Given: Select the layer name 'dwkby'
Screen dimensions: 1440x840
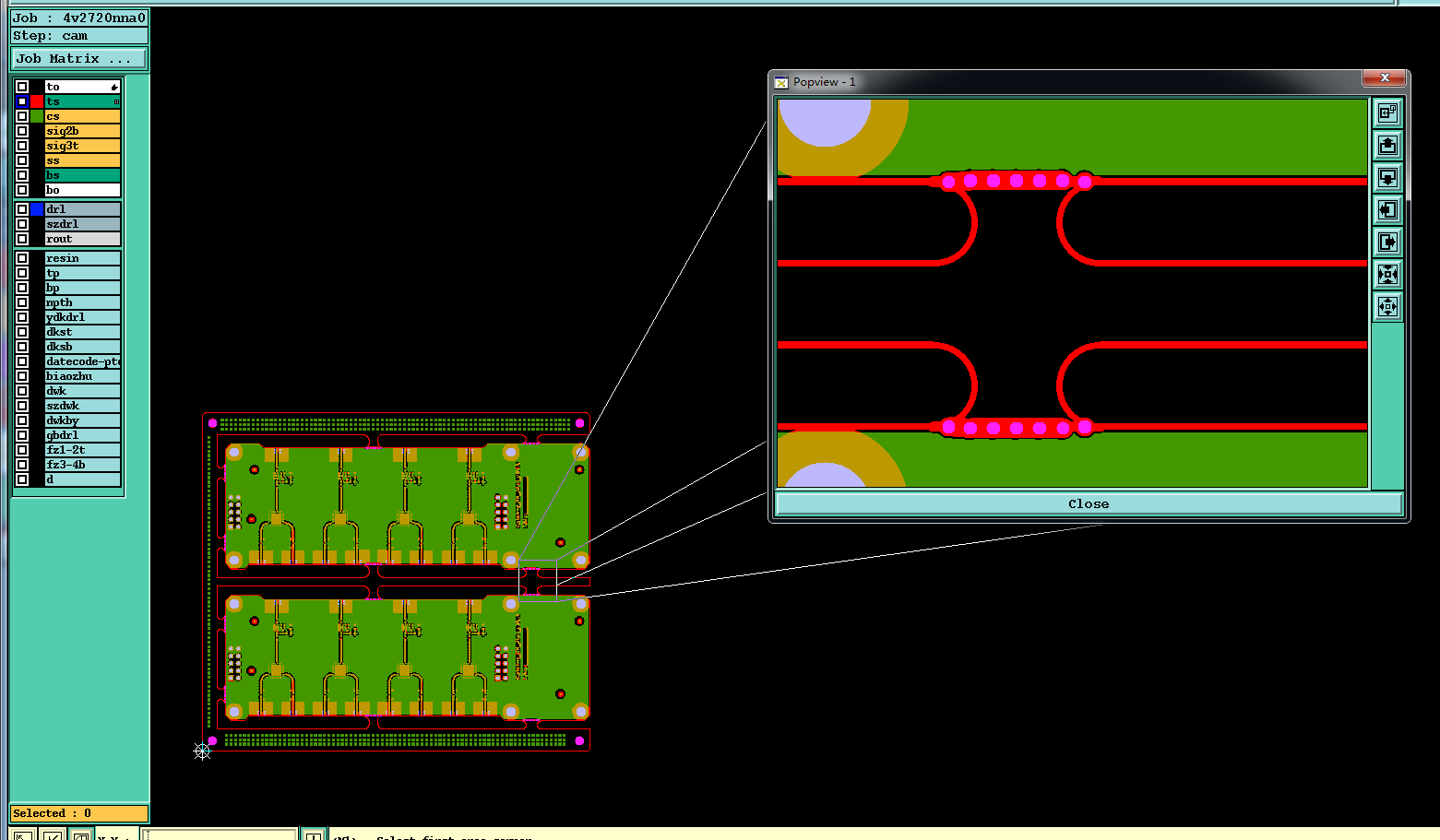Looking at the screenshot, I should pos(83,420).
